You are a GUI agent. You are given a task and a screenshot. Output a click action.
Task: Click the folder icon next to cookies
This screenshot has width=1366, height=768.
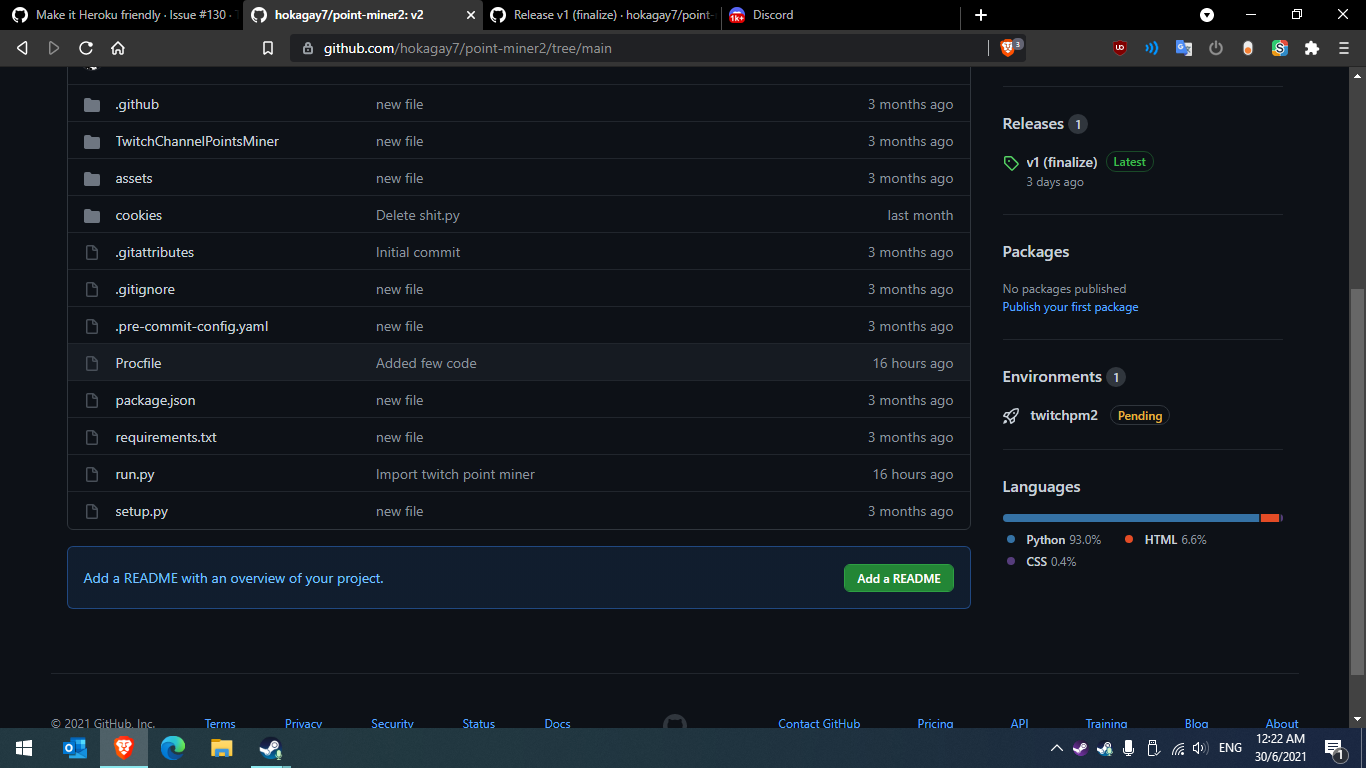tap(91, 215)
